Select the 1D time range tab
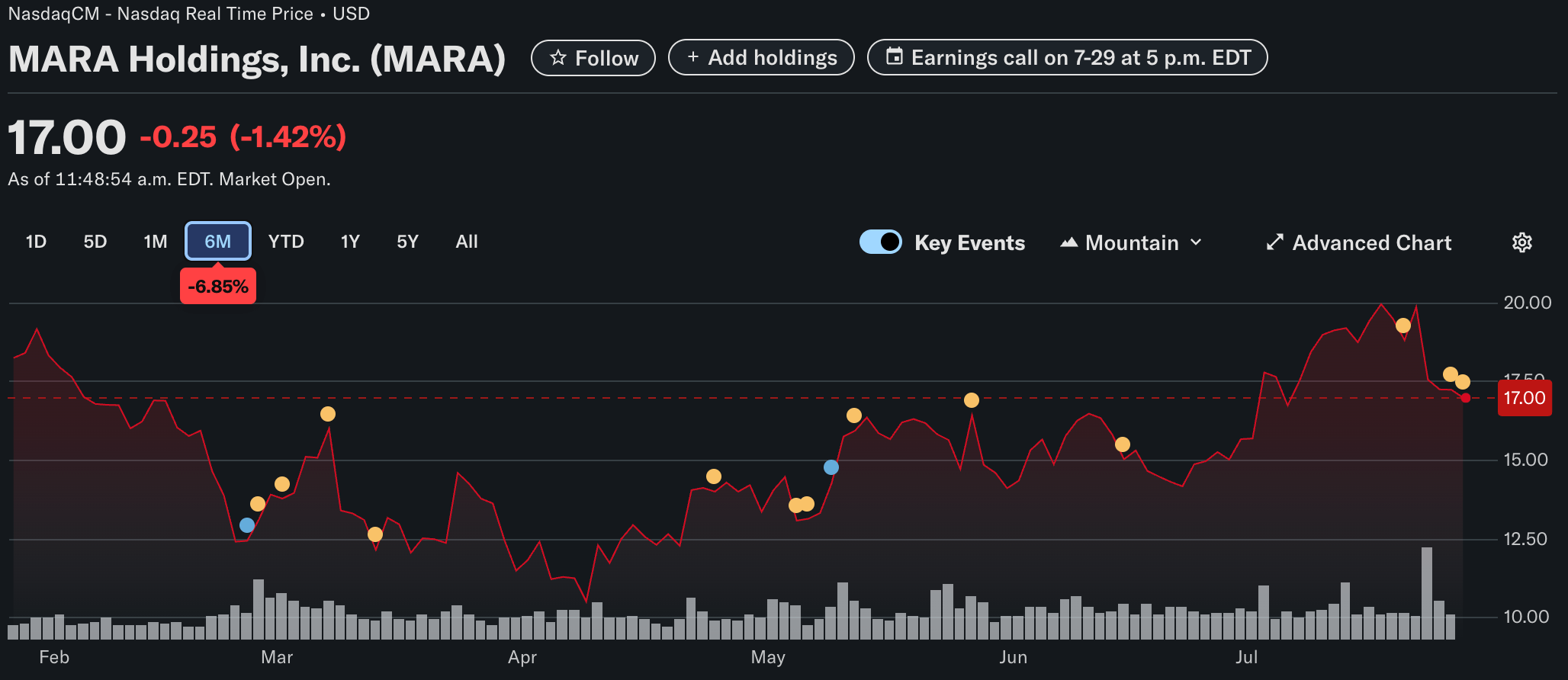This screenshot has height=680, width=1568. 36,242
